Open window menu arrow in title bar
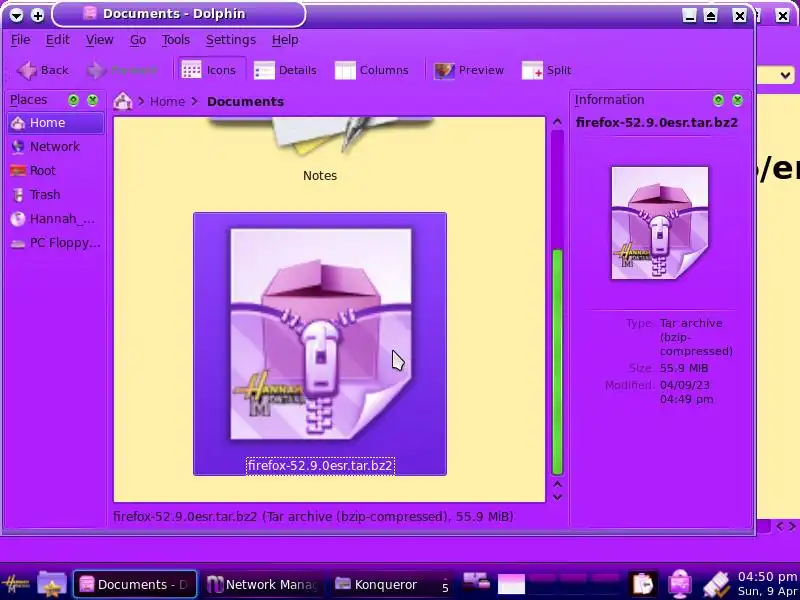Image resolution: width=800 pixels, height=600 pixels. click(16, 15)
